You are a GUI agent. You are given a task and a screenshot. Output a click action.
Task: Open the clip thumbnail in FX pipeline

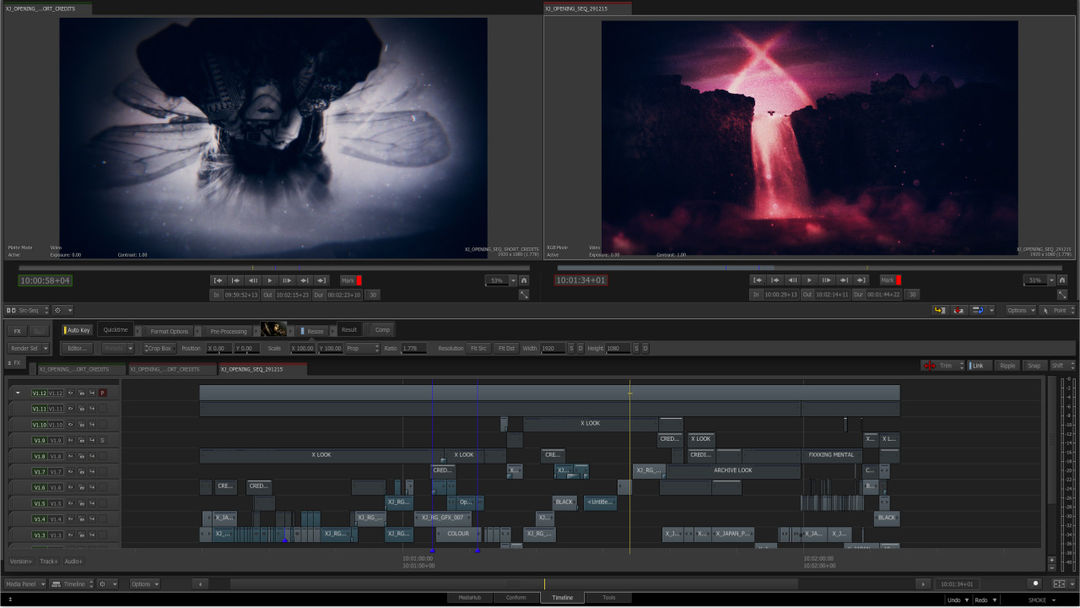(273, 330)
